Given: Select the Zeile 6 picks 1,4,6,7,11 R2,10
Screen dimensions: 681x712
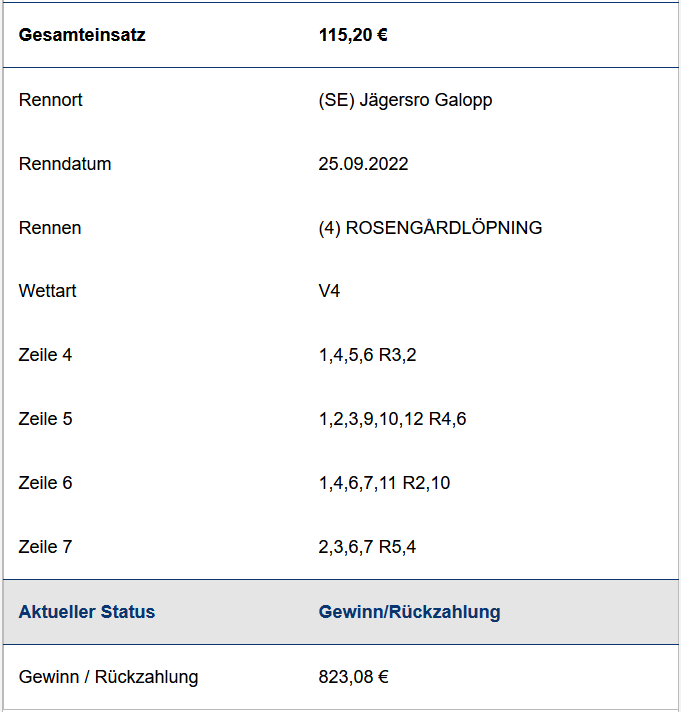Looking at the screenshot, I should pos(384,484).
